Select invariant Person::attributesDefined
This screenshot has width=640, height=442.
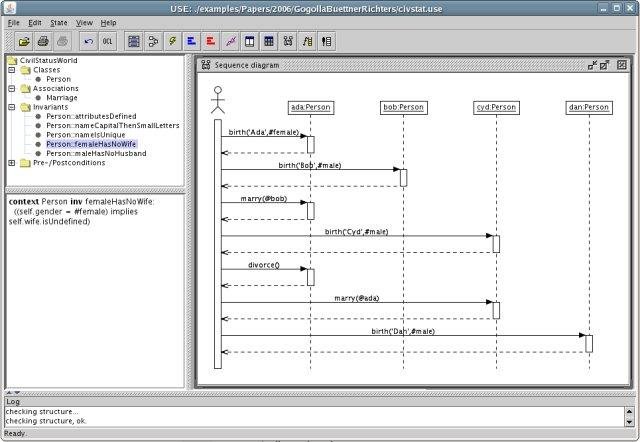pos(91,116)
